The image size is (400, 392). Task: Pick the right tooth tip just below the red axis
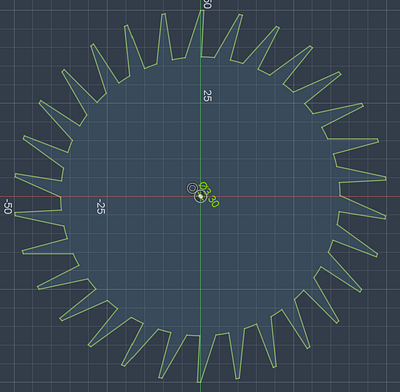(x=385, y=218)
